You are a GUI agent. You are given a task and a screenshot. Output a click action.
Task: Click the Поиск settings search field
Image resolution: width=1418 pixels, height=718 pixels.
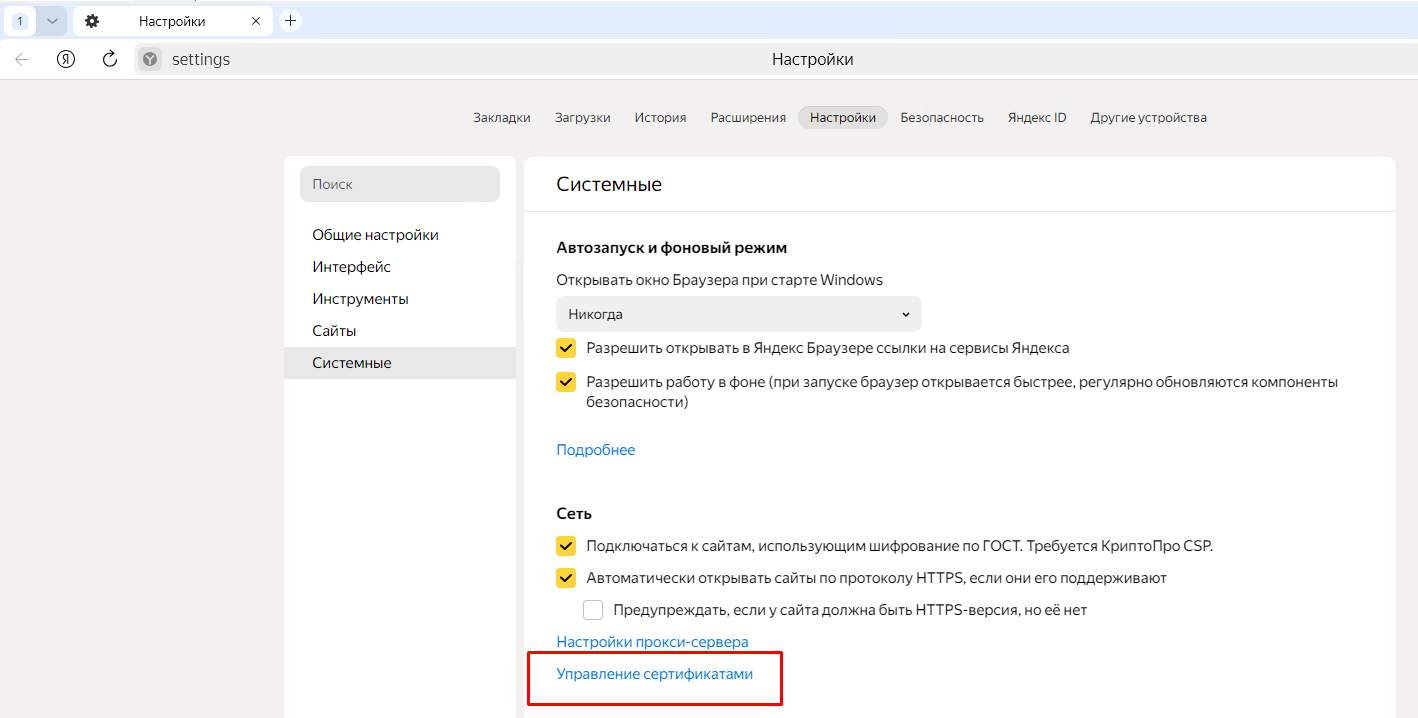399,184
